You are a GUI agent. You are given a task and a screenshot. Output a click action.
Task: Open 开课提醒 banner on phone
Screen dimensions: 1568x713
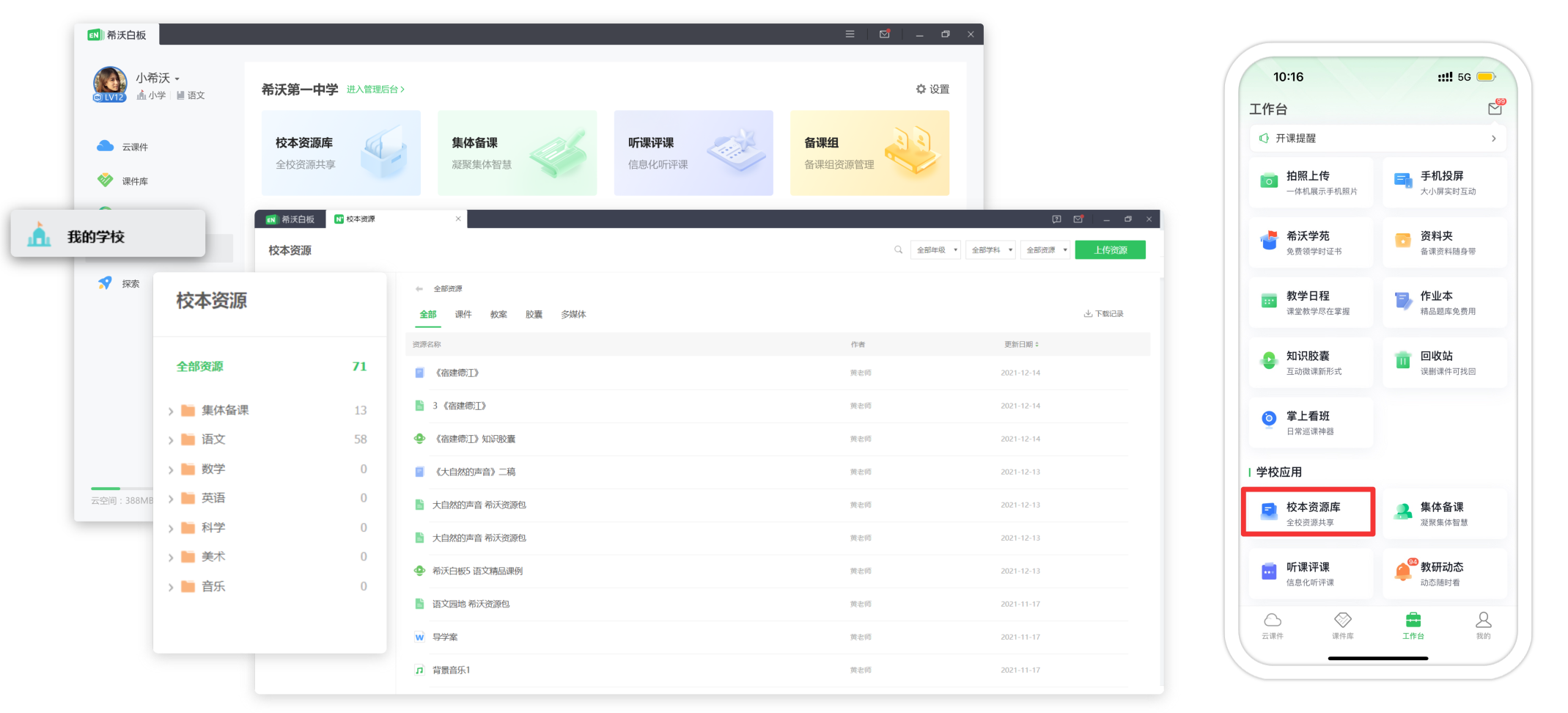[1378, 138]
